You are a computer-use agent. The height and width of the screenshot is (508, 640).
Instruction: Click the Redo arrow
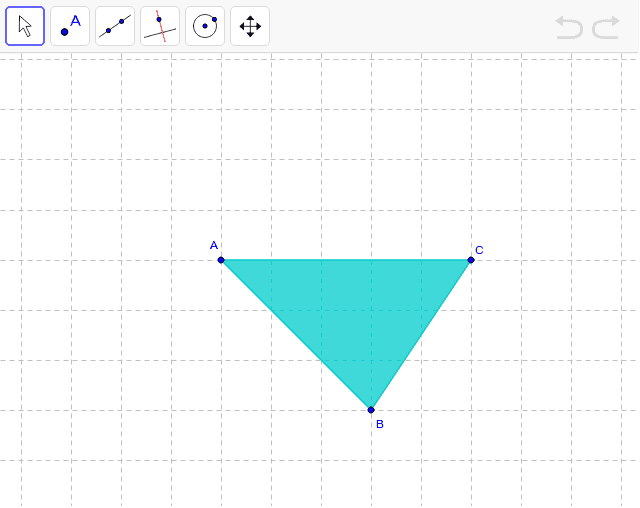pos(606,27)
